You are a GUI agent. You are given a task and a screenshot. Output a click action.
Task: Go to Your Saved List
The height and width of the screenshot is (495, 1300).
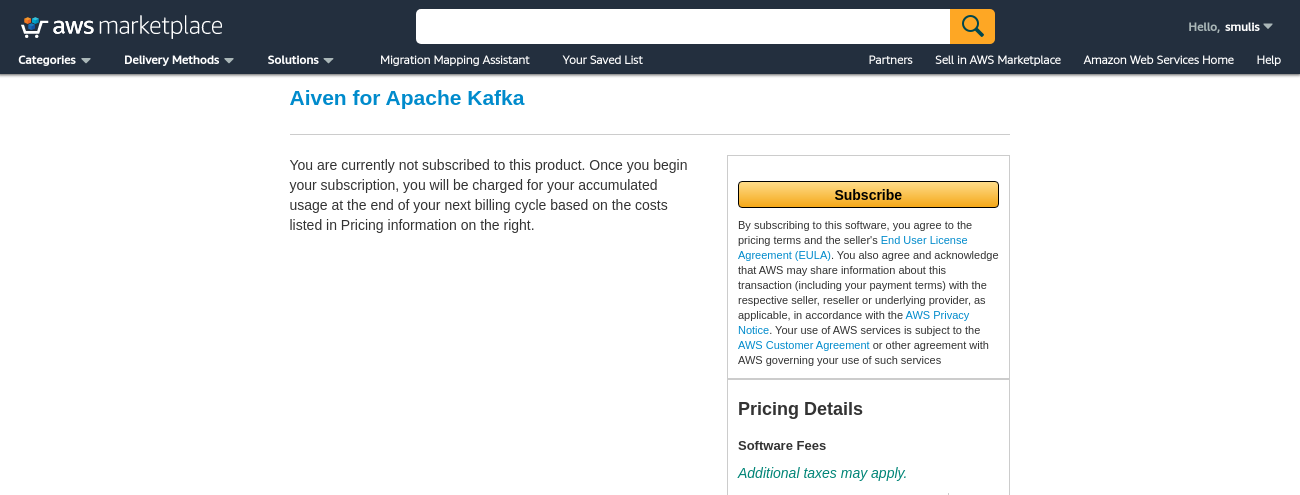click(602, 60)
